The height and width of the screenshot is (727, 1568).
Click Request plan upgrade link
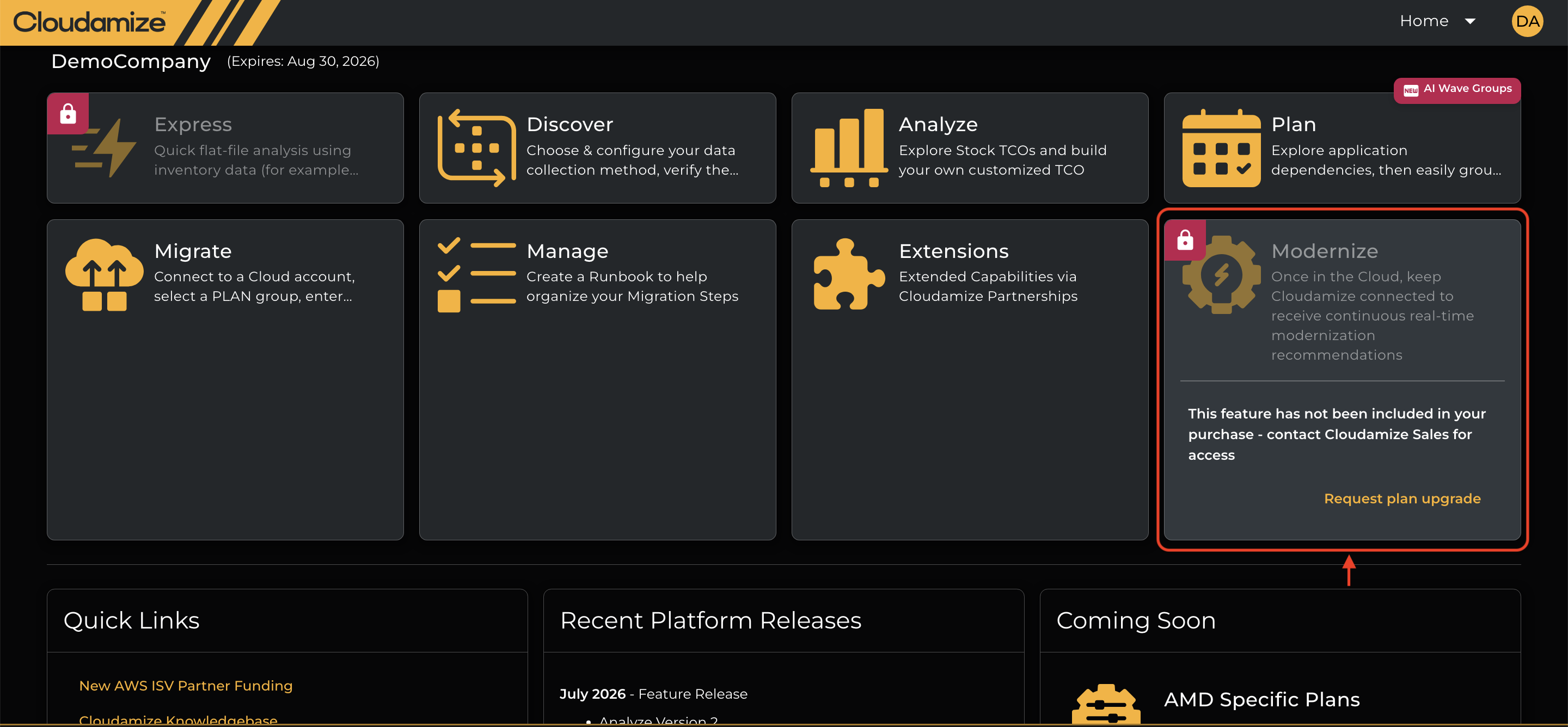point(1402,499)
